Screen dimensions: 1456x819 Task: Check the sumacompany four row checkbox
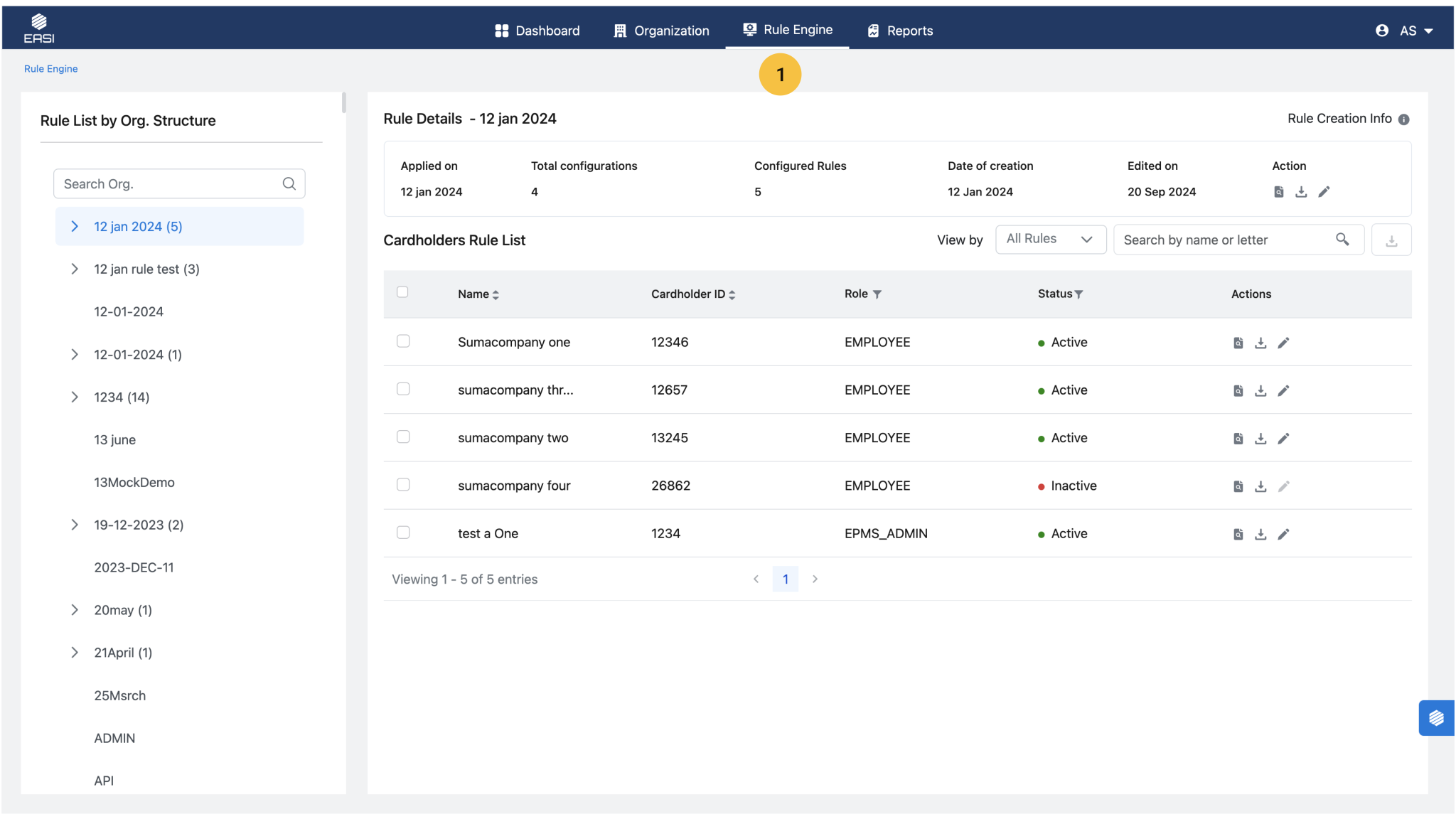click(x=403, y=485)
